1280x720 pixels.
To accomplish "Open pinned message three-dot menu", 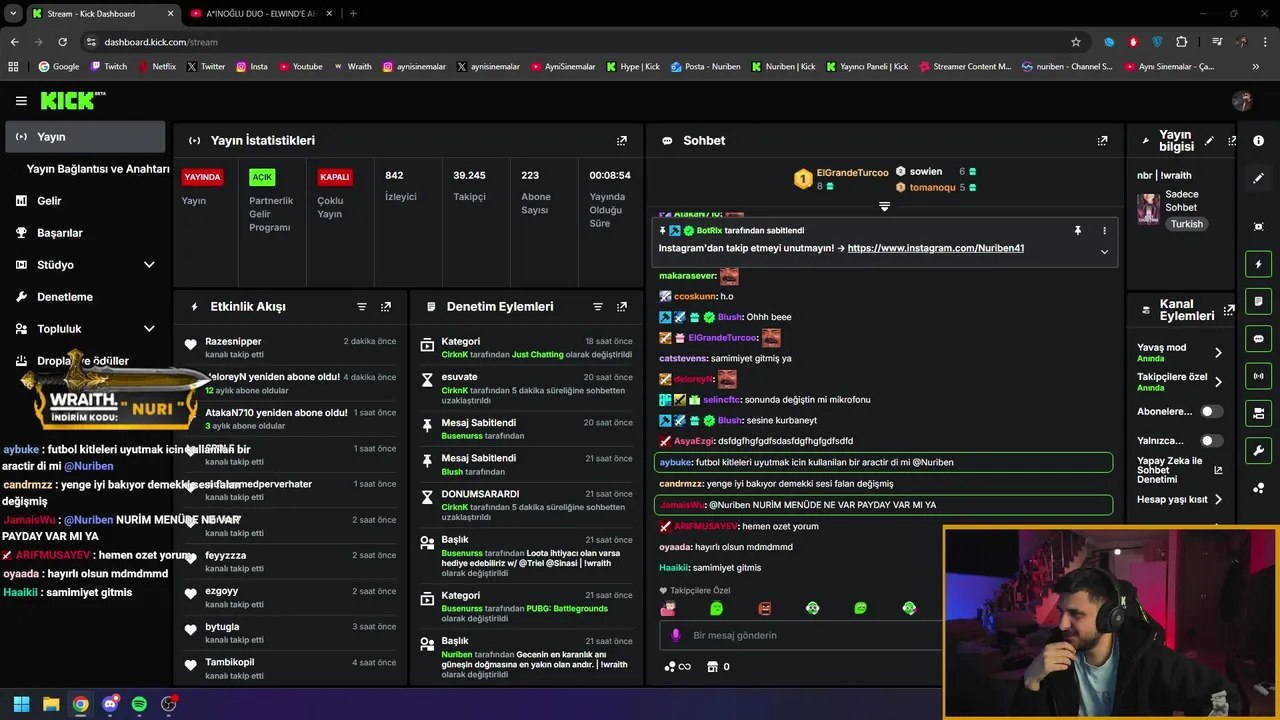I will [1104, 230].
